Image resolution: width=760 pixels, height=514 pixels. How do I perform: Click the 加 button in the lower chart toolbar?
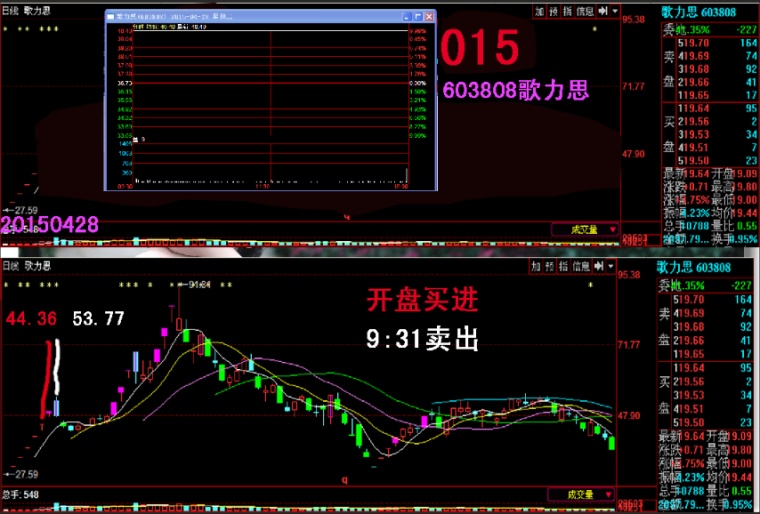[x=536, y=266]
